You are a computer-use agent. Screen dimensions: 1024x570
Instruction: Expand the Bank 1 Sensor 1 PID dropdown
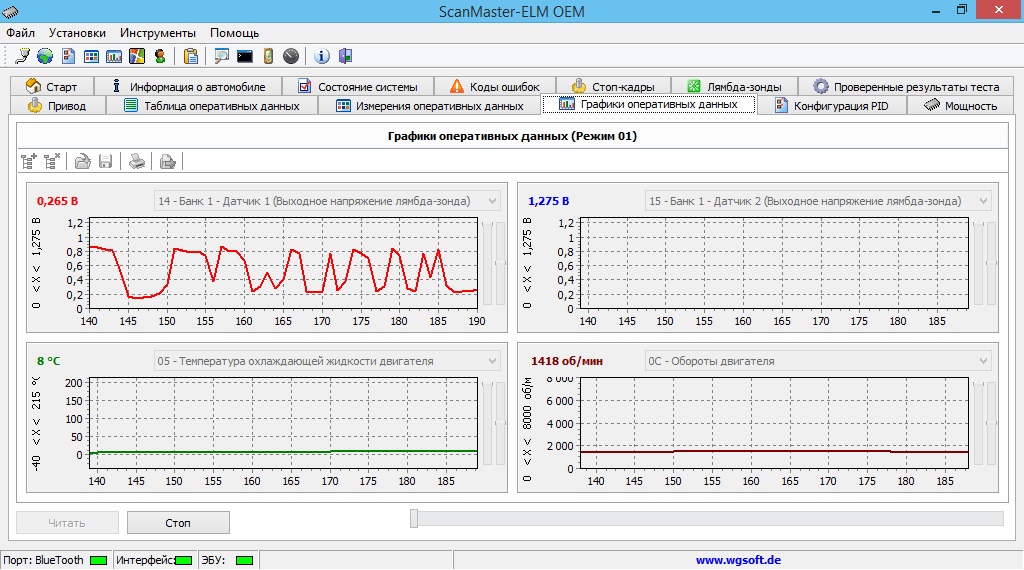pos(491,201)
